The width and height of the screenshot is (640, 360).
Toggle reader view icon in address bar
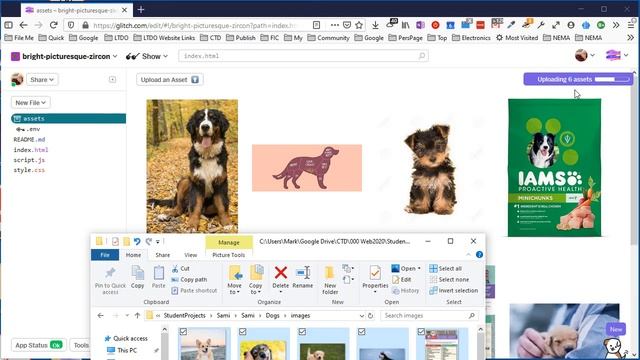[x=316, y=25]
